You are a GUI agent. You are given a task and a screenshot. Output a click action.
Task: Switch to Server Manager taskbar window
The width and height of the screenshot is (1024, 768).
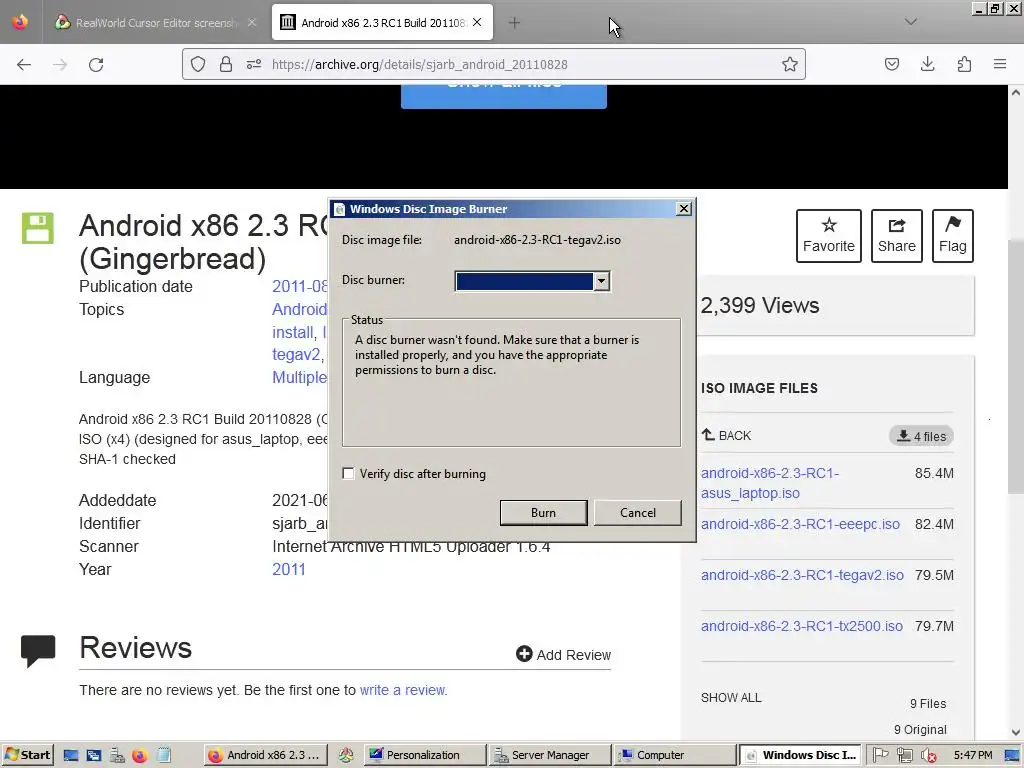click(x=549, y=756)
